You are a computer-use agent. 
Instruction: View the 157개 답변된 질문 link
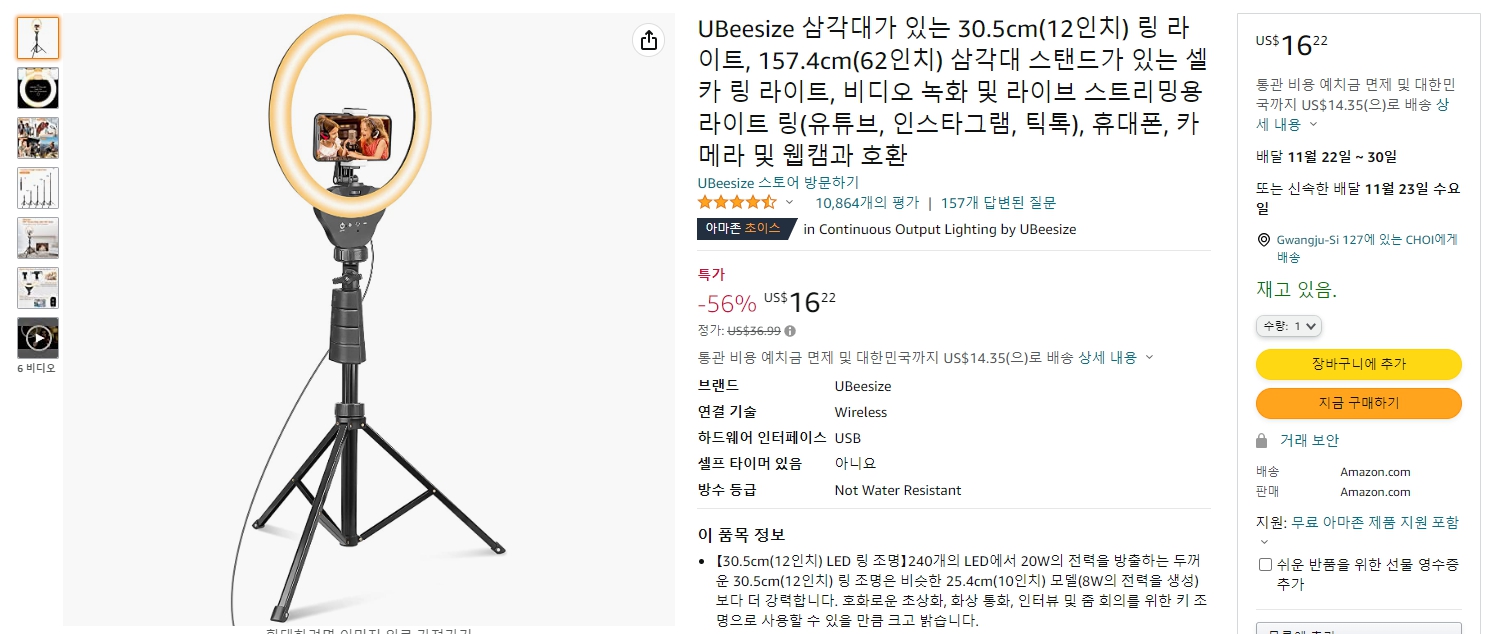(1000, 201)
